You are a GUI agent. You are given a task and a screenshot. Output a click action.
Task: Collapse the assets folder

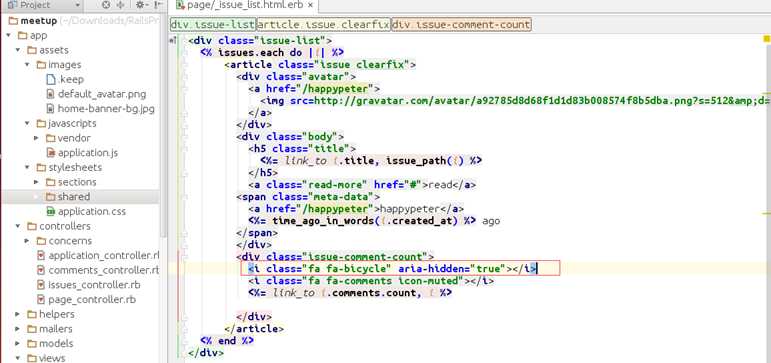[18, 50]
